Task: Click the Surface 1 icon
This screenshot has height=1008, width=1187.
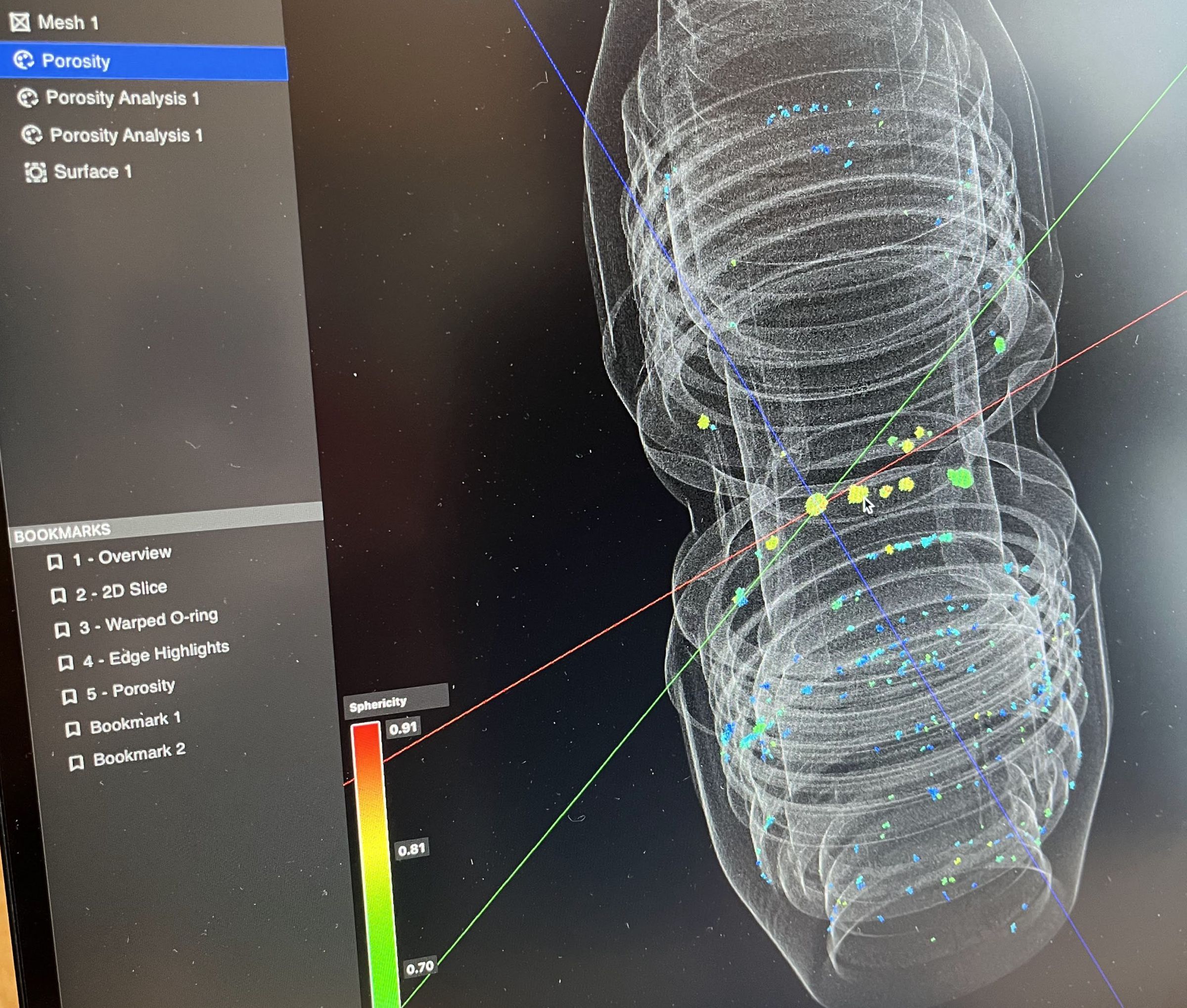Action: tap(36, 172)
